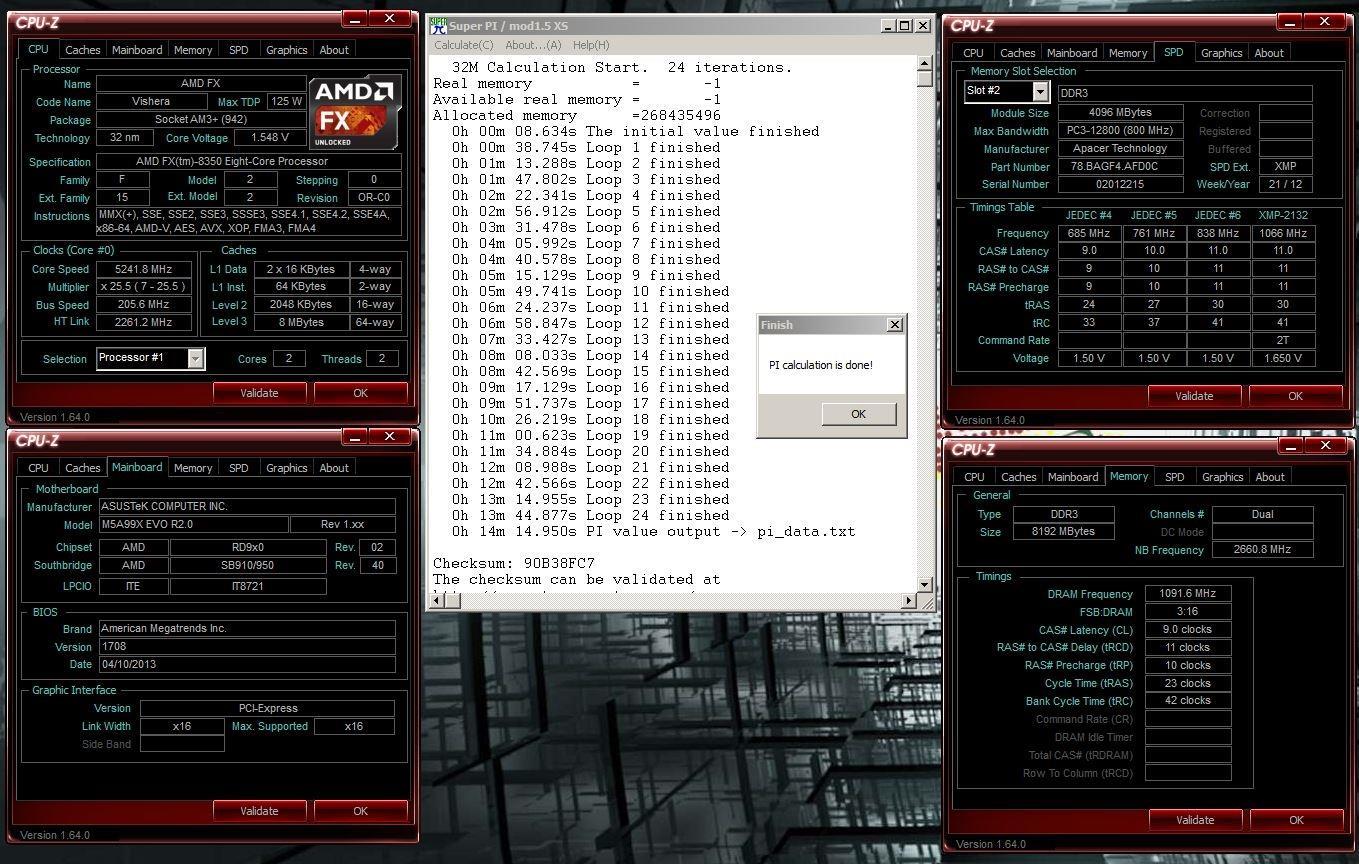Click the Super PI vertical scrollbar down arrow

pyautogui.click(x=925, y=585)
